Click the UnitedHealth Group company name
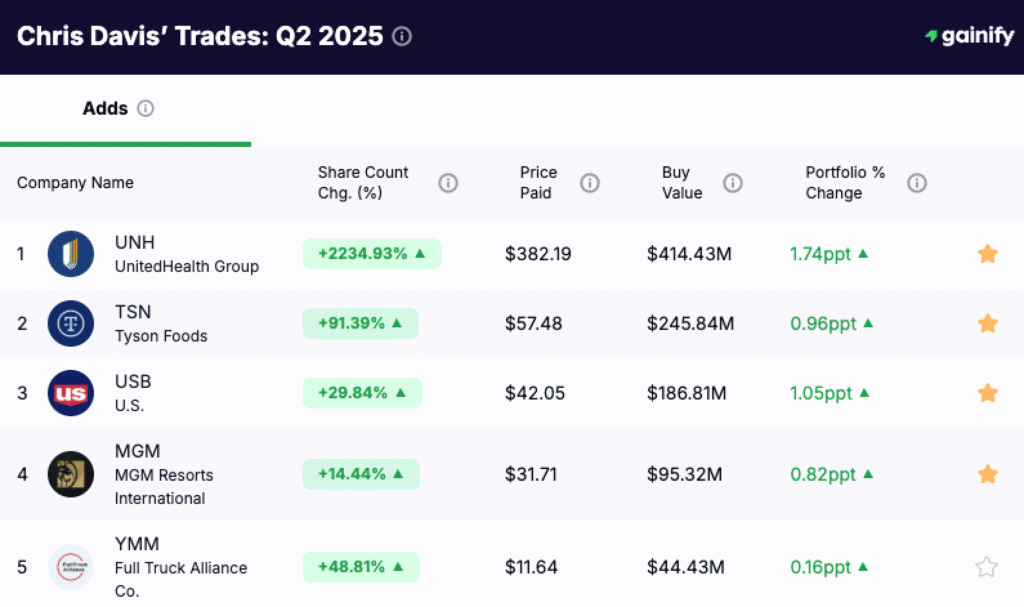Viewport: 1024px width, 607px height. point(187,267)
